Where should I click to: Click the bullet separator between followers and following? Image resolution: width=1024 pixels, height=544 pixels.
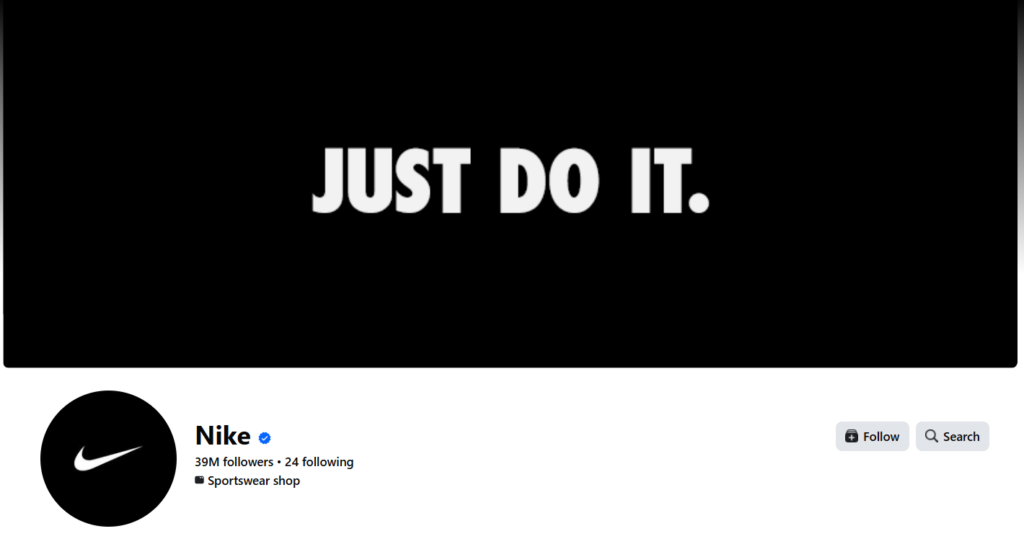[279, 462]
